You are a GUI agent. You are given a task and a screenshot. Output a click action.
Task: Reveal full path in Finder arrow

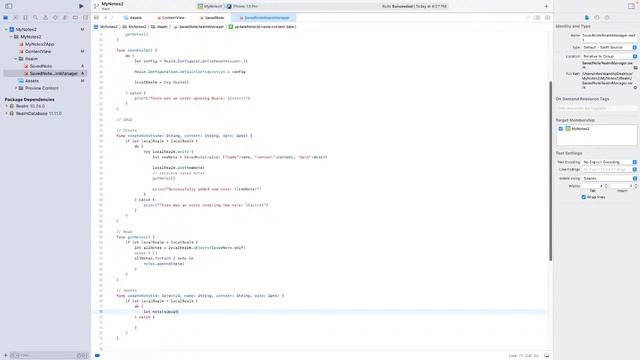(x=636, y=88)
